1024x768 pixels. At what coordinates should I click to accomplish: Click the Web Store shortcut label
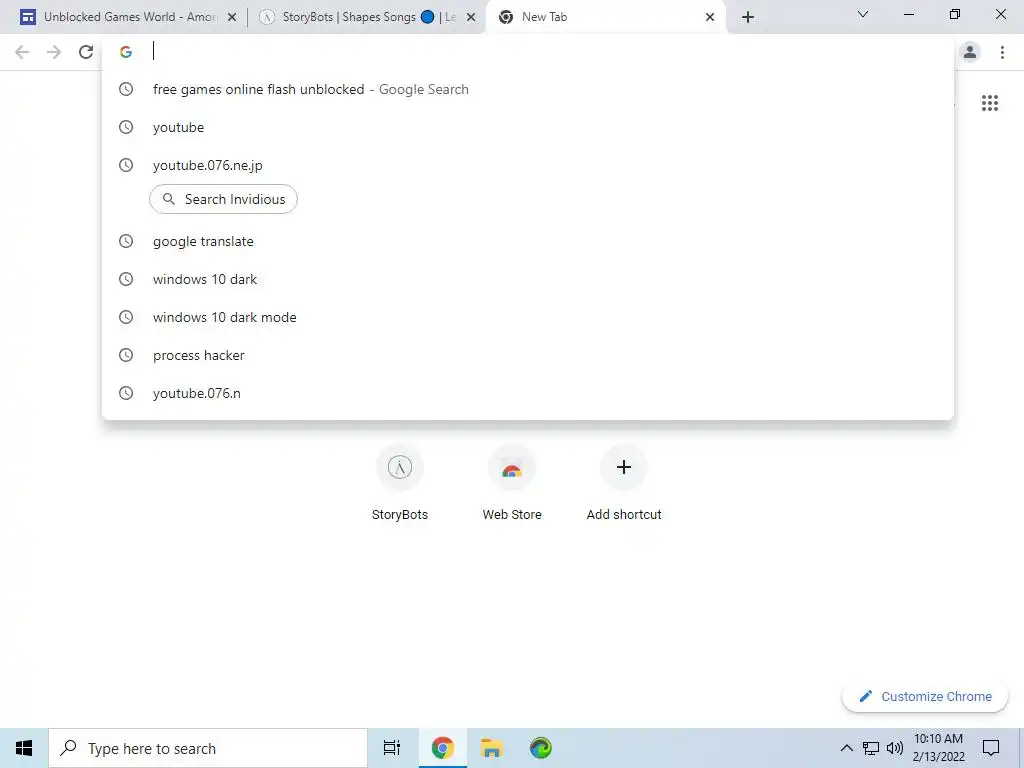pyautogui.click(x=512, y=515)
